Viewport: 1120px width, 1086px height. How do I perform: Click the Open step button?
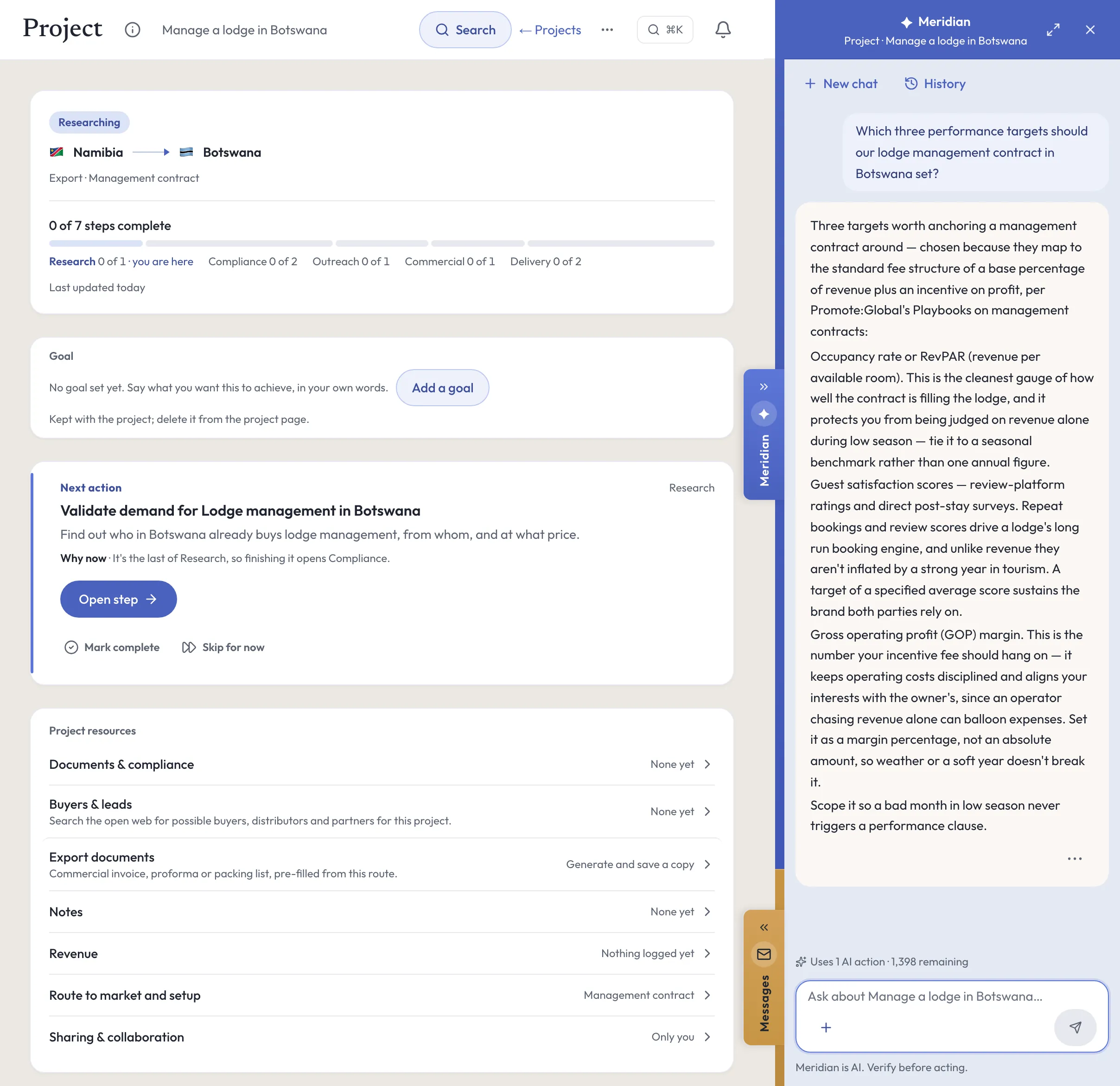118,599
